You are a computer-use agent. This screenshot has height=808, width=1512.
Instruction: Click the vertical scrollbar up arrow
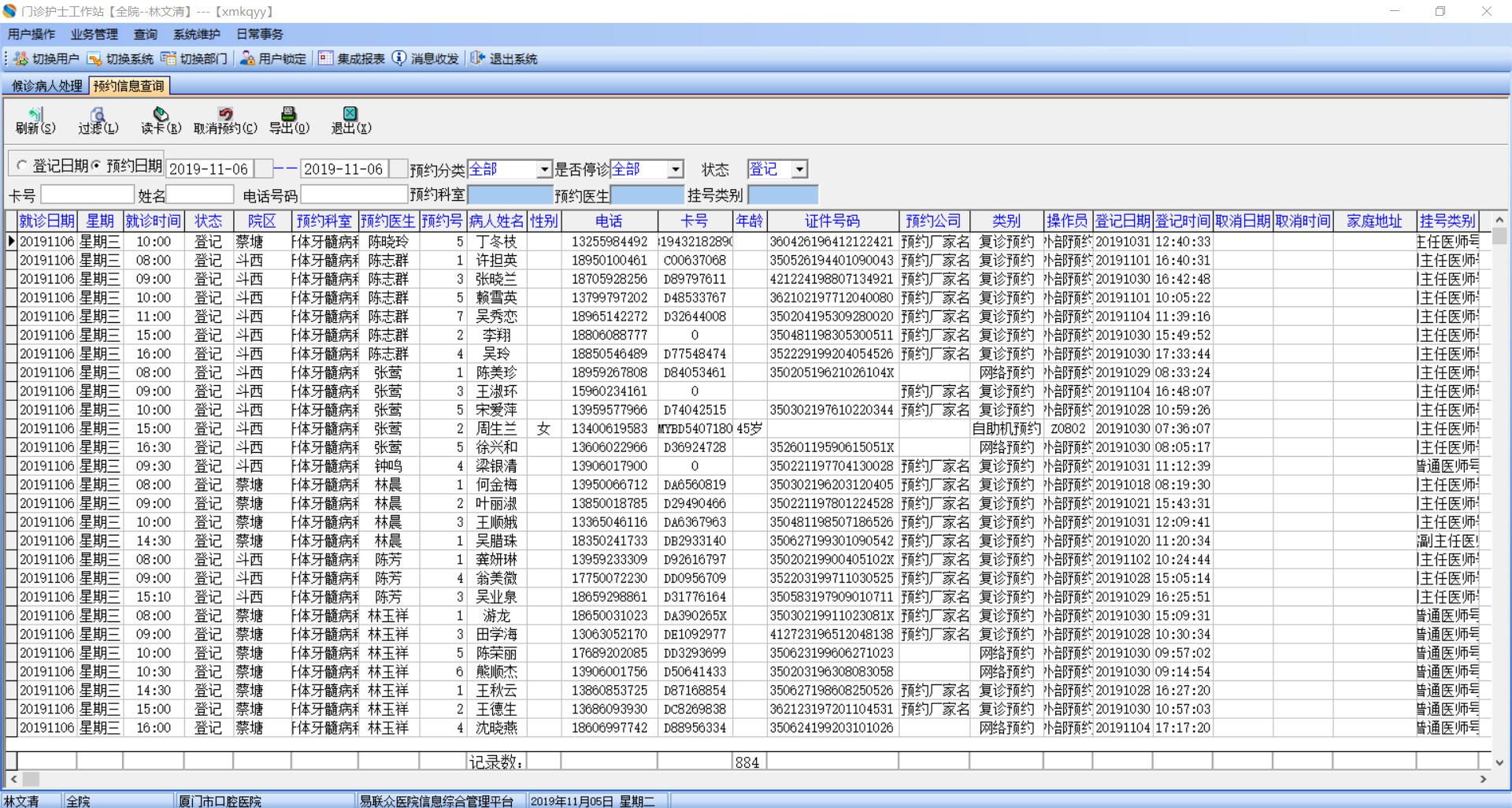[x=1499, y=221]
